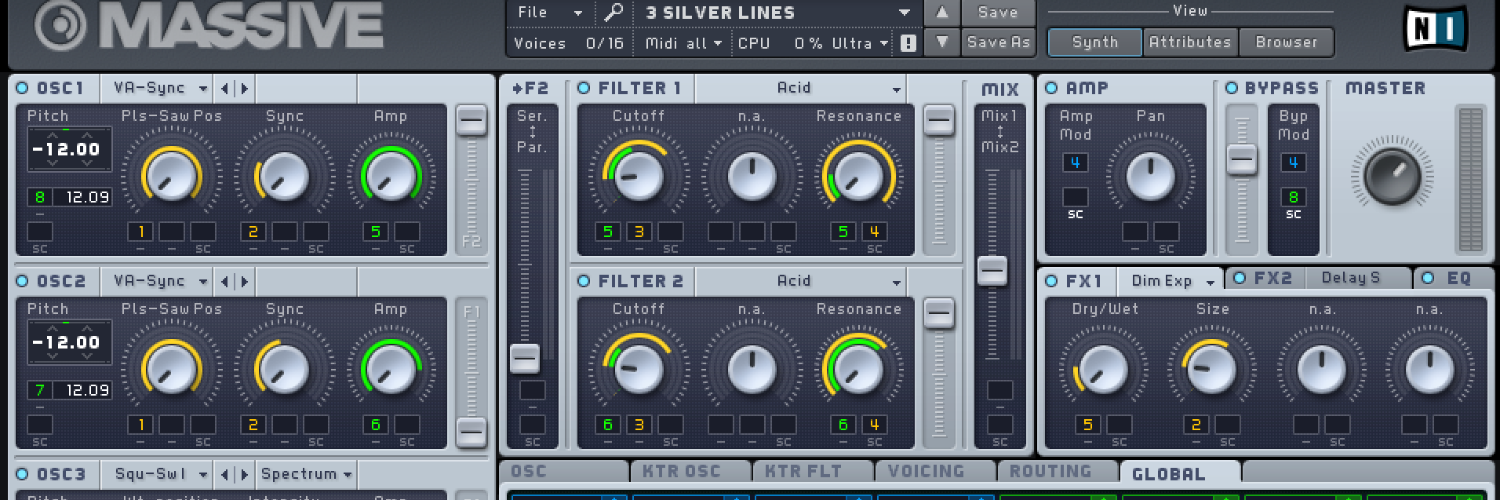Open the preset name dropdown 3 Silver Lines
The height and width of the screenshot is (500, 1500).
[x=778, y=13]
